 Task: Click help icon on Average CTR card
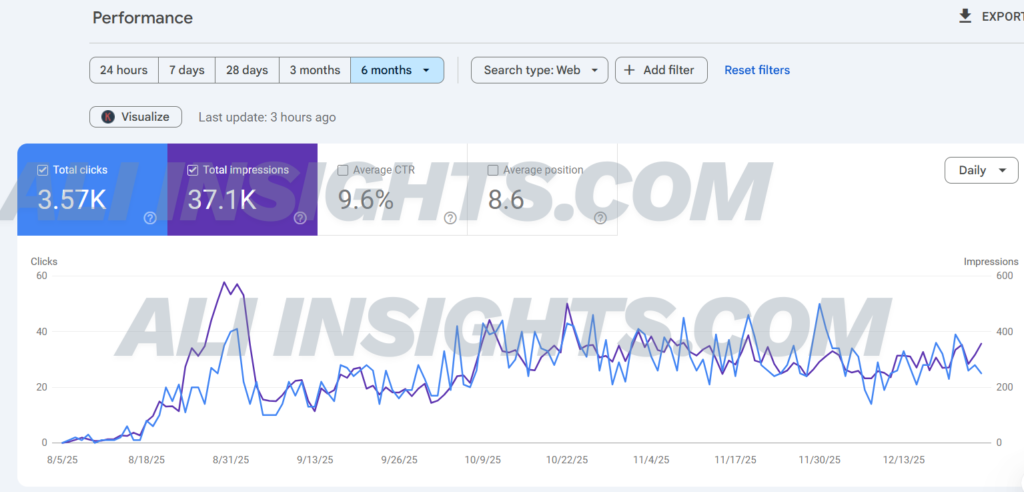click(450, 218)
